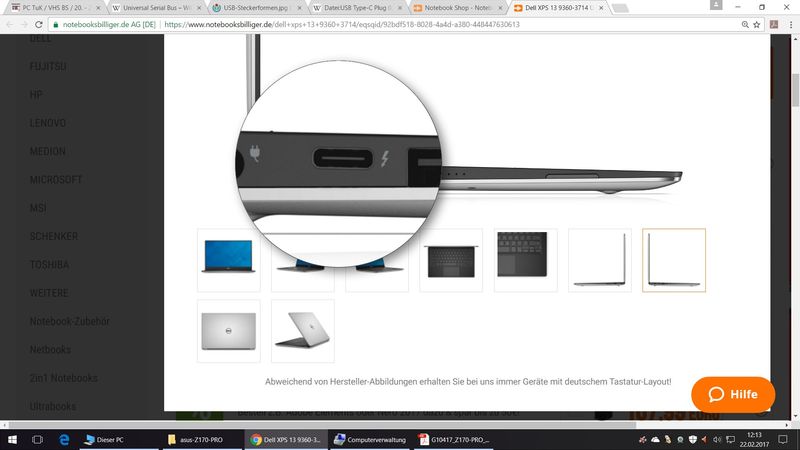Open the zoom magnifier icon in address bar
This screenshot has width=800, height=450.
point(745,24)
